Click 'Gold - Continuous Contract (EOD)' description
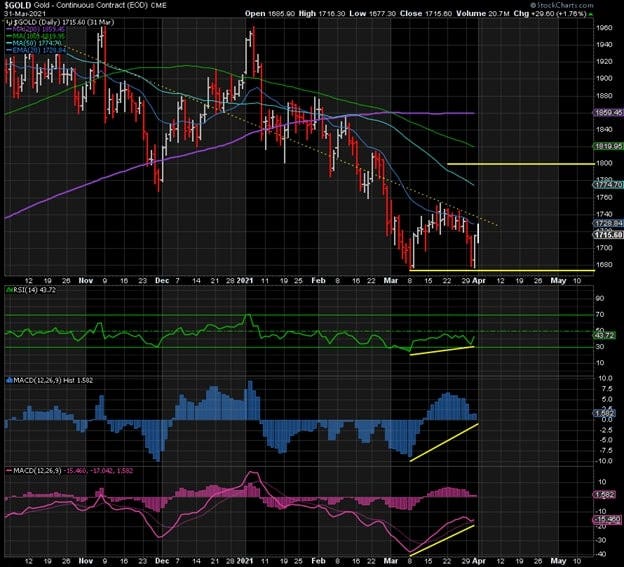 click(x=90, y=6)
